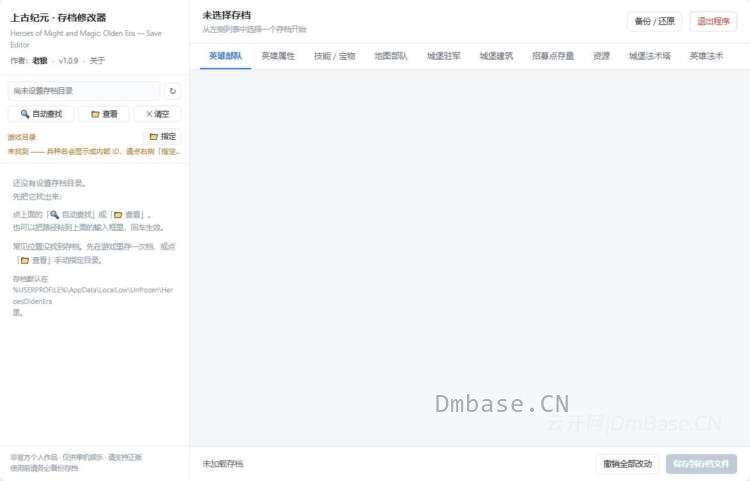
Task: Click the 上古纪元 · 存档修改器 title
Action: (x=58, y=18)
